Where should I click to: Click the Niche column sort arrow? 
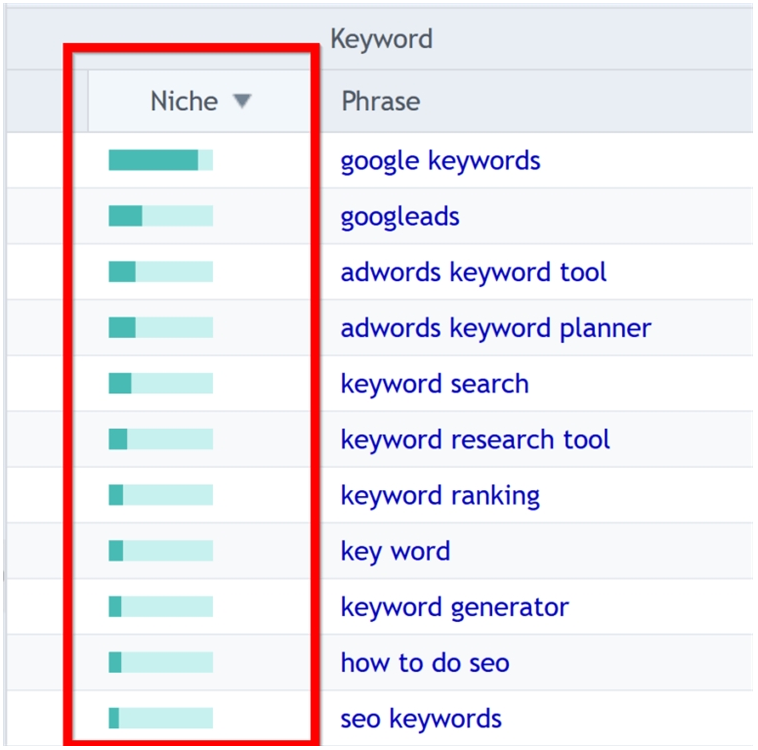[242, 101]
